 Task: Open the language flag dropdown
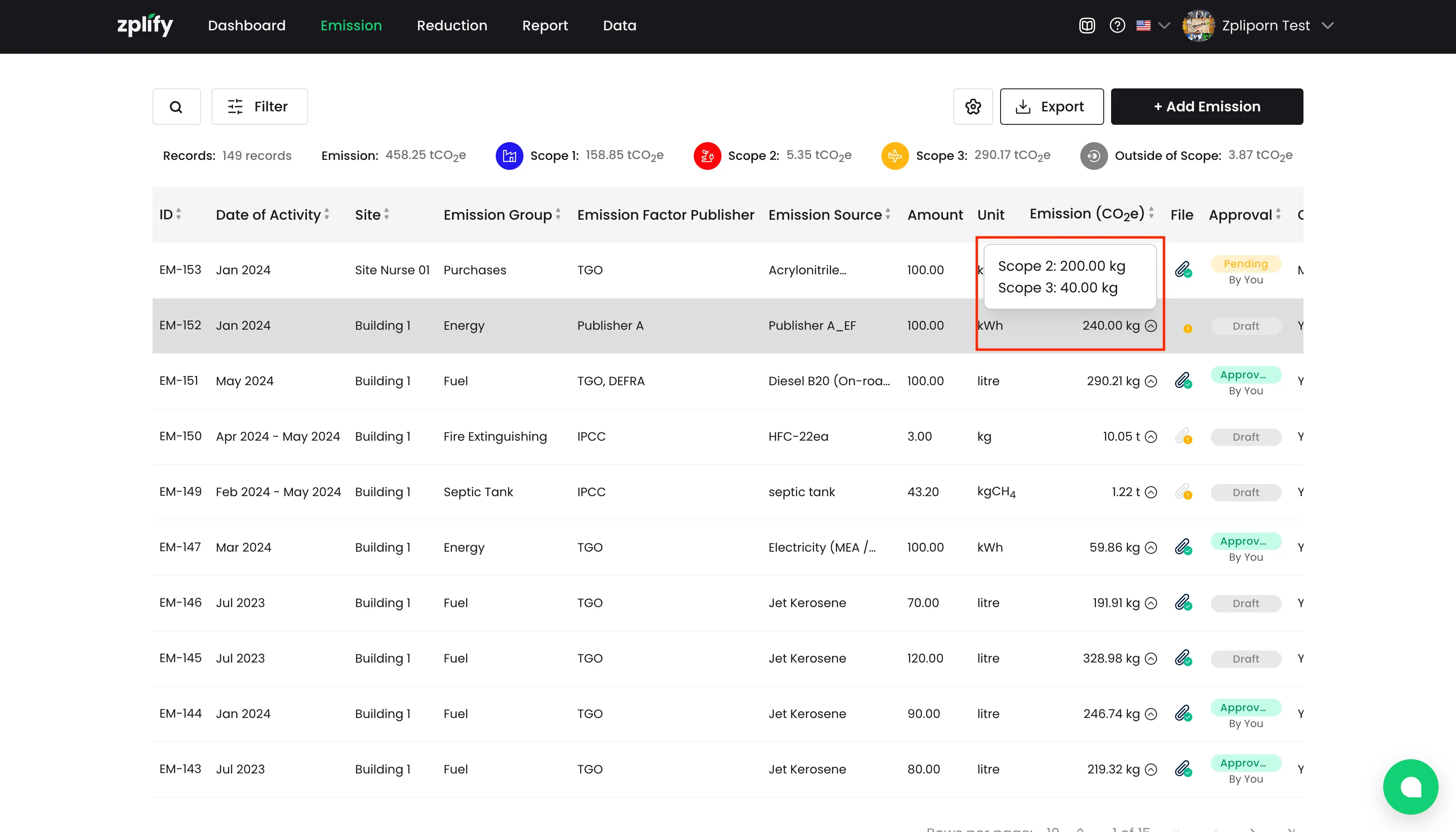coord(1153,26)
